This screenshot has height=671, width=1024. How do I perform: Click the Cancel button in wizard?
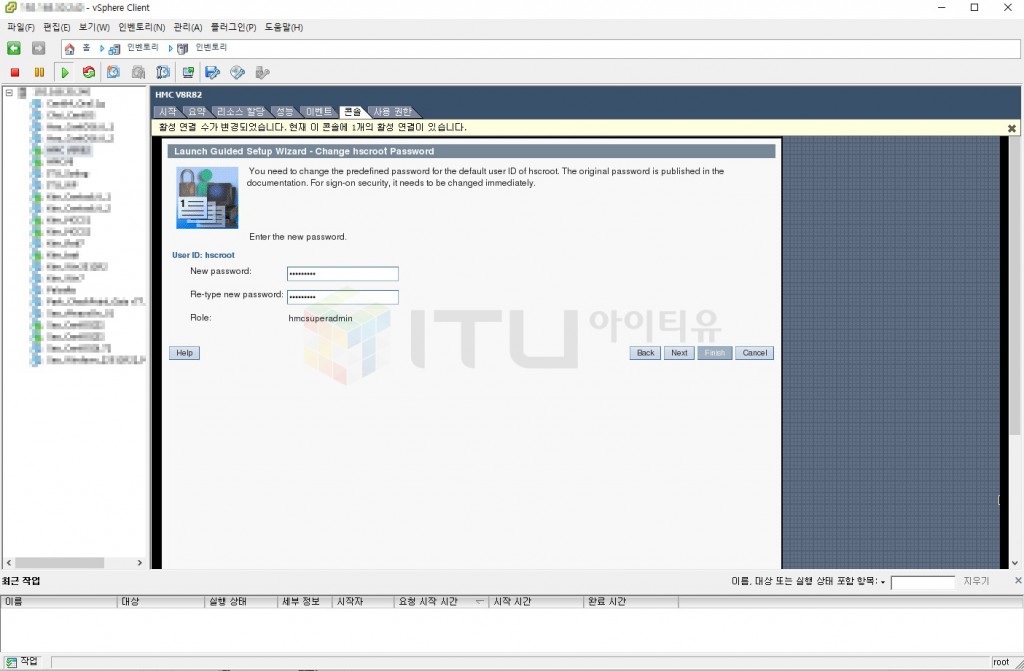pos(754,353)
